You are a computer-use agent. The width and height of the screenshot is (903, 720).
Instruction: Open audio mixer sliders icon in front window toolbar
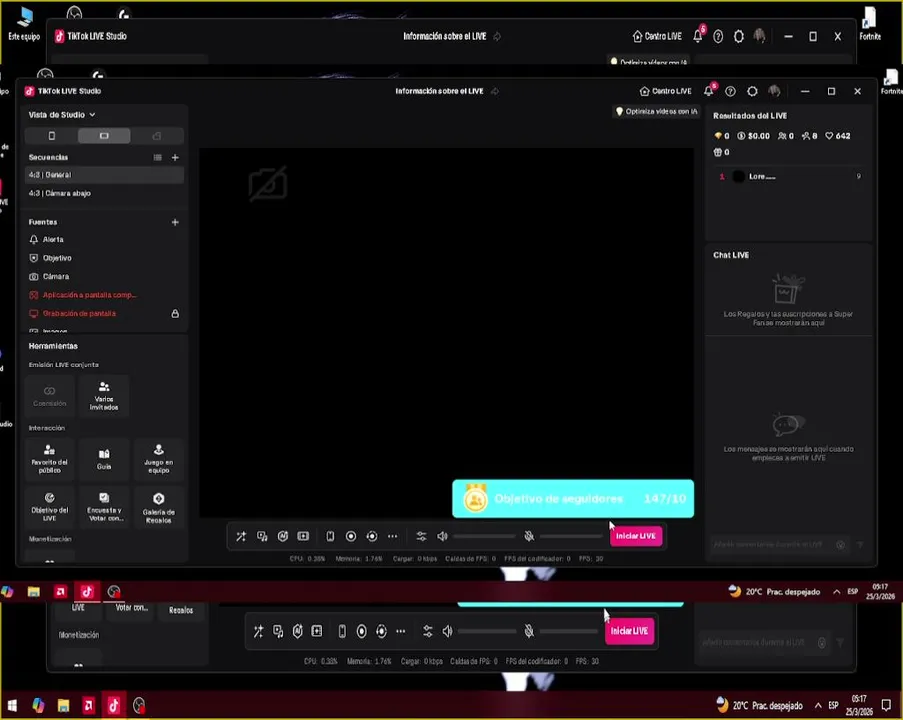(x=422, y=536)
